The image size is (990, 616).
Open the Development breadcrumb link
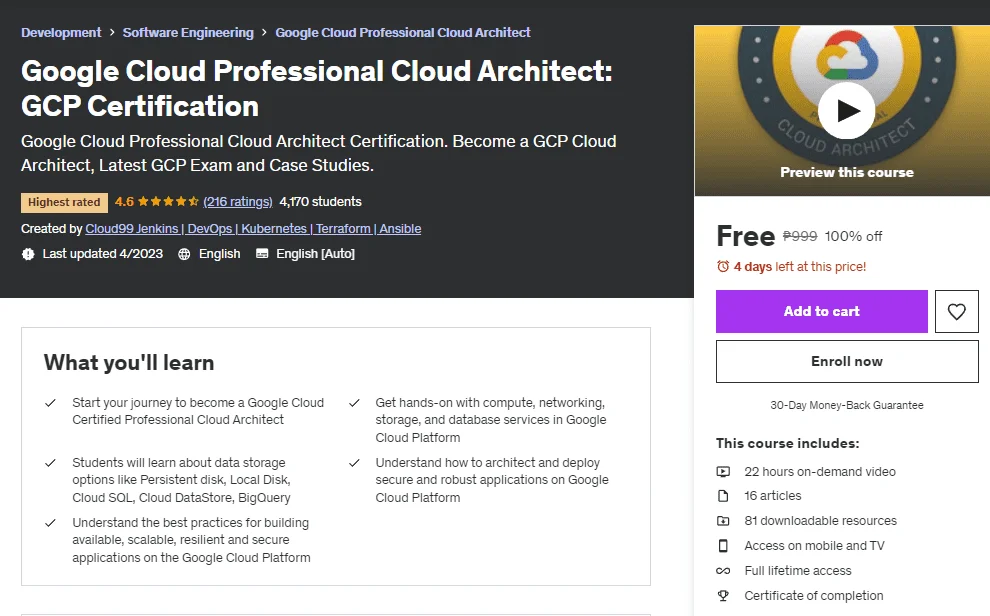[61, 33]
